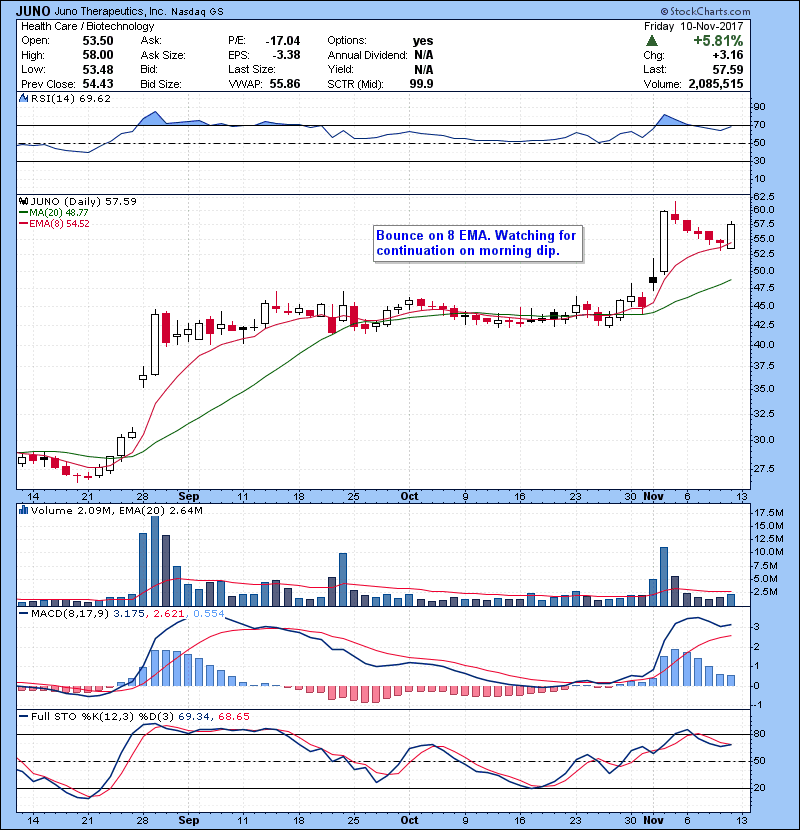Click the MACD(8,17,9) indicator label
Screen dimensions: 800x830
point(70,614)
